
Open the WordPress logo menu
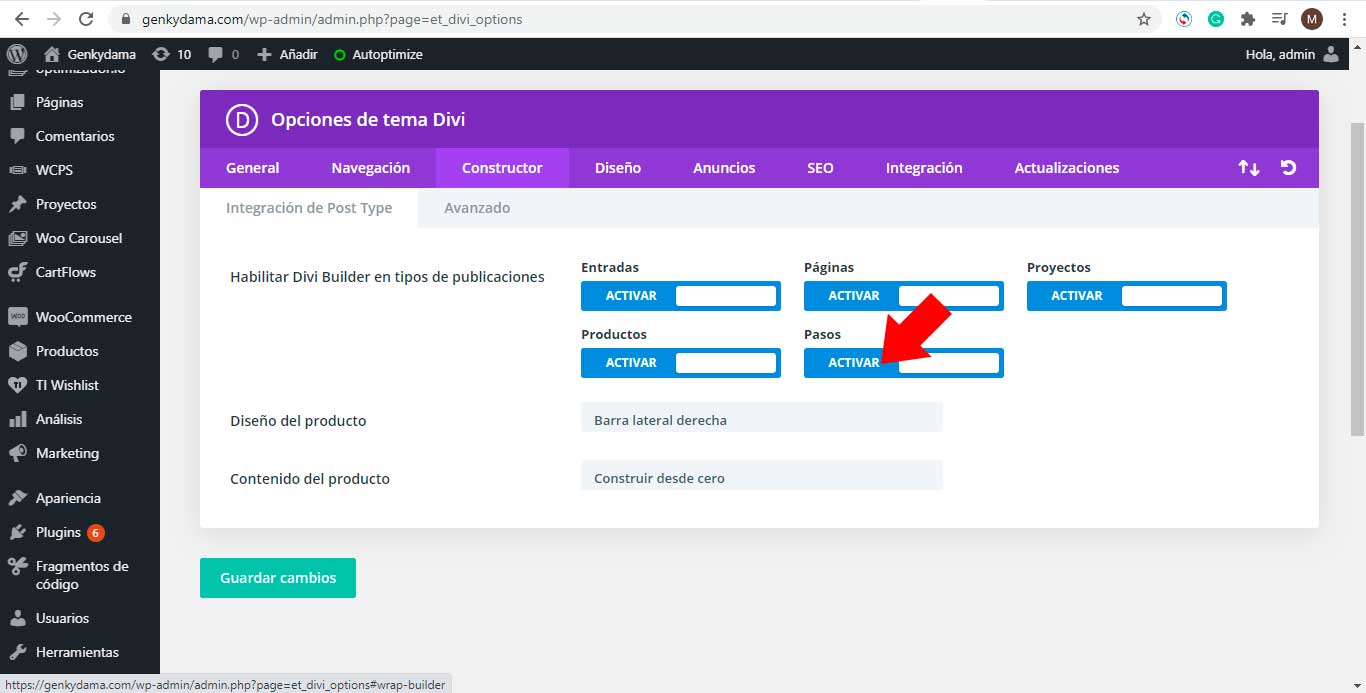[x=17, y=54]
